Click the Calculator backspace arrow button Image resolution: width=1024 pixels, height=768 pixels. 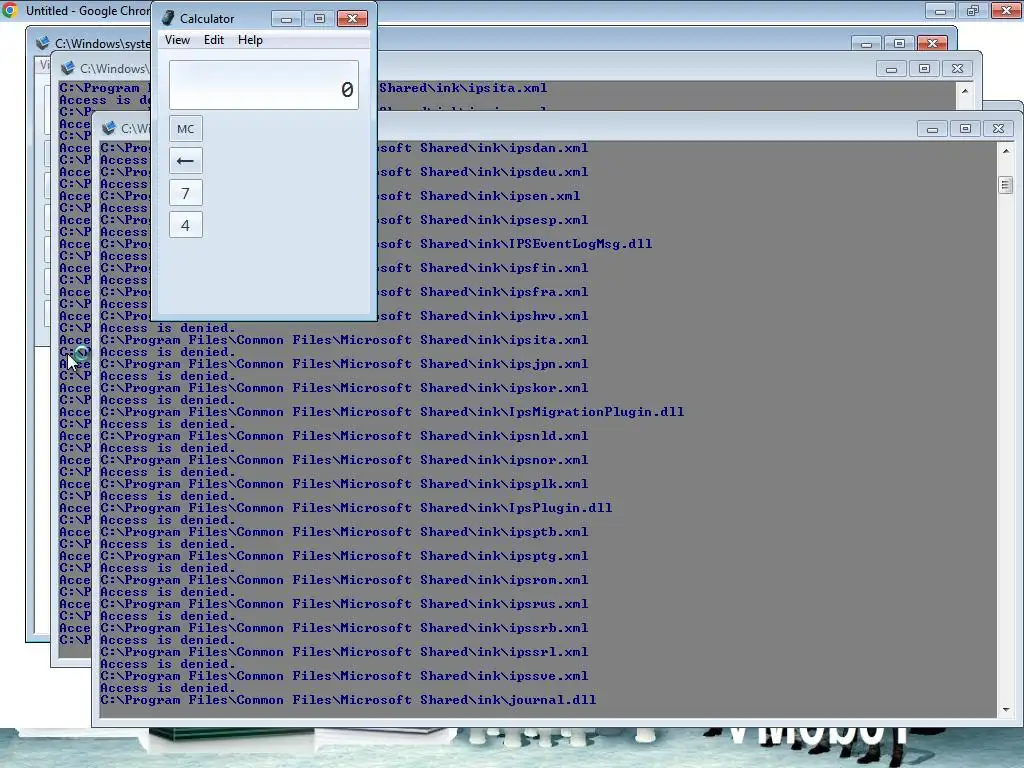click(x=185, y=161)
